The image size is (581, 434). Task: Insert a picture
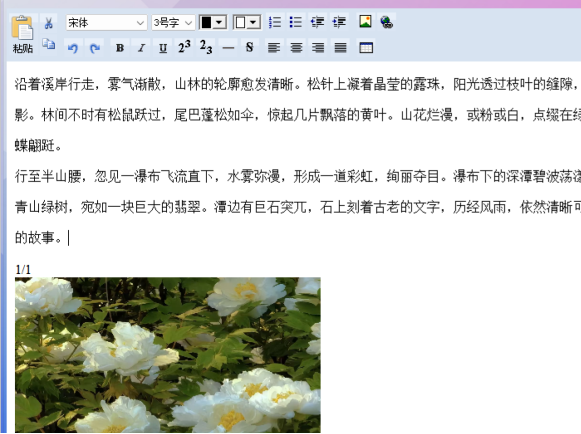365,21
